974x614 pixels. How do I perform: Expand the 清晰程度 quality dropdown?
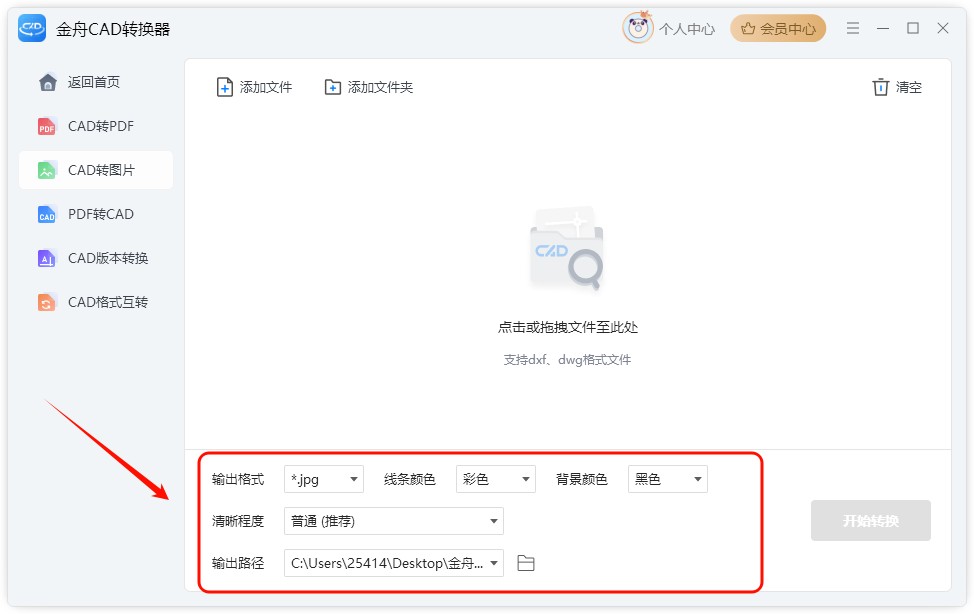pyautogui.click(x=394, y=521)
